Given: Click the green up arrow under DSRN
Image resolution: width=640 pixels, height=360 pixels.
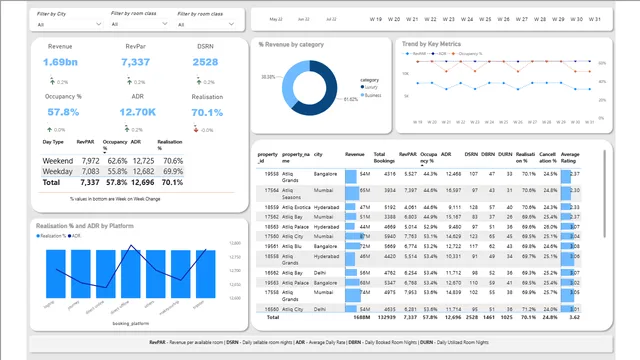Looking at the screenshot, I should (199, 82).
